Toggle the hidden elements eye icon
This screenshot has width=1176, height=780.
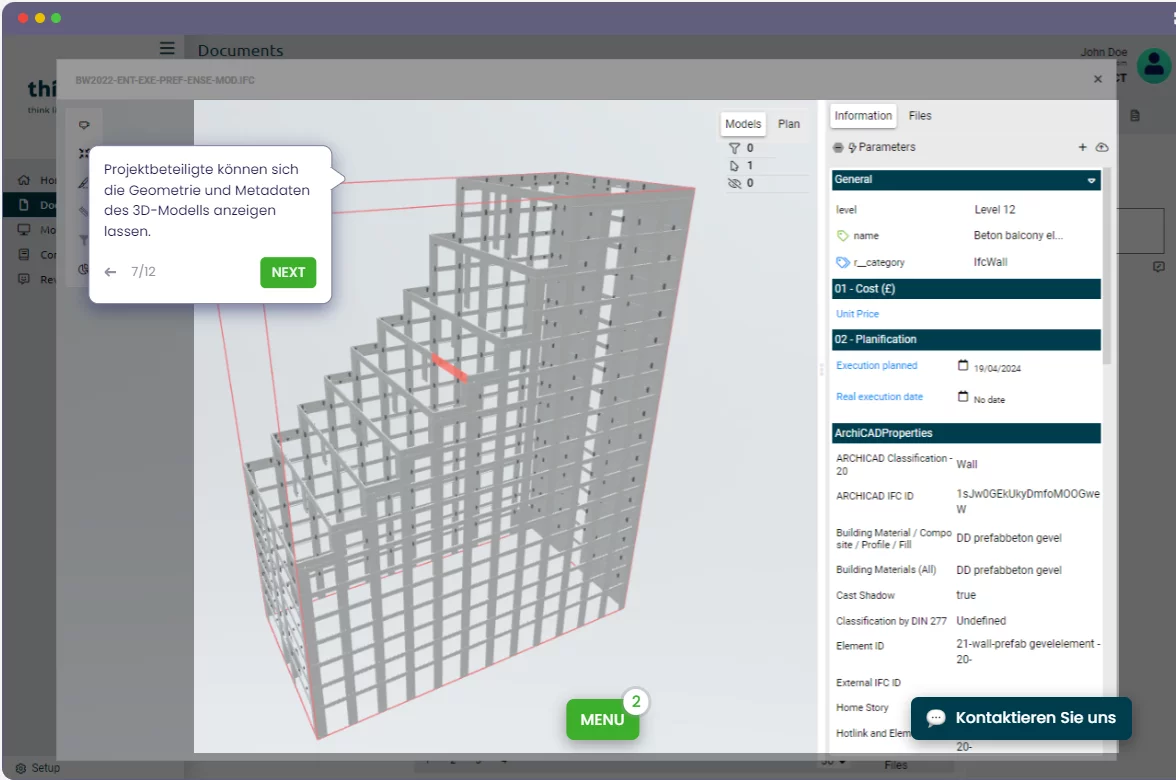pos(734,183)
